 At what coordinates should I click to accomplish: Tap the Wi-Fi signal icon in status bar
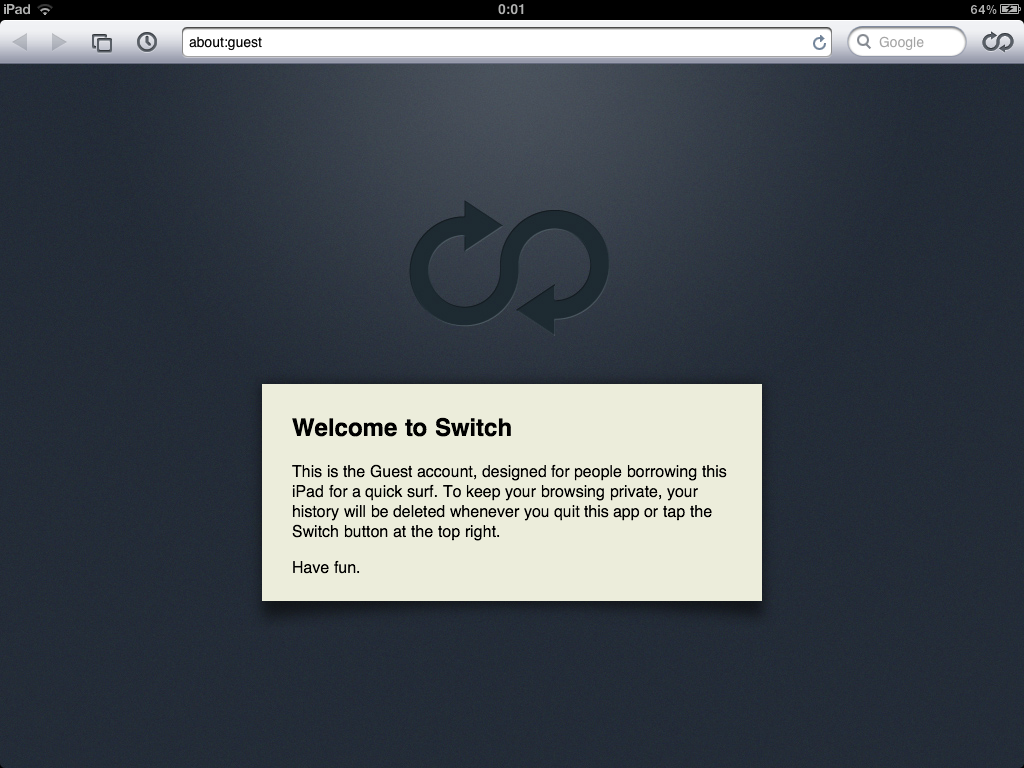click(45, 9)
